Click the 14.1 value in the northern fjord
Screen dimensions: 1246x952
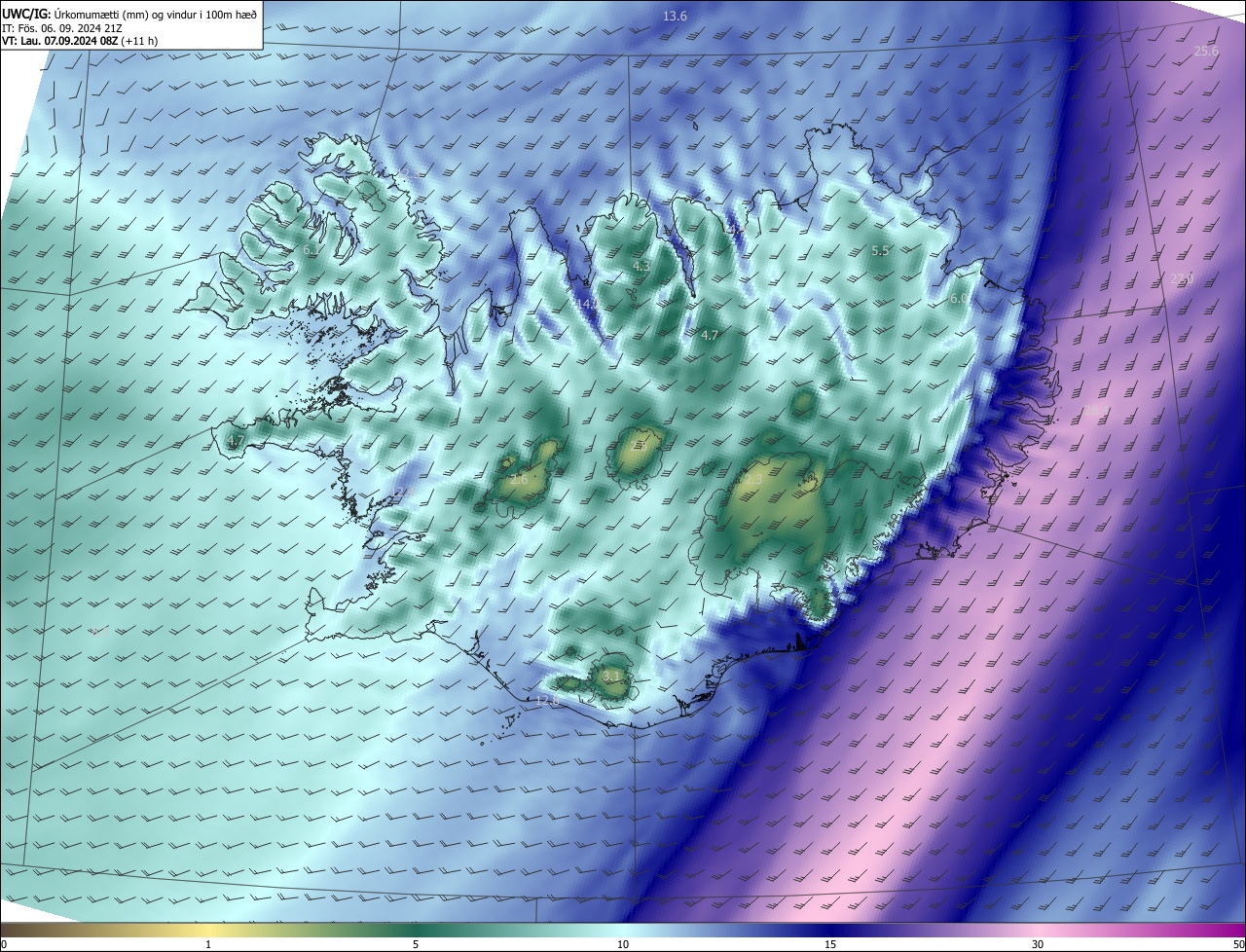coord(589,305)
